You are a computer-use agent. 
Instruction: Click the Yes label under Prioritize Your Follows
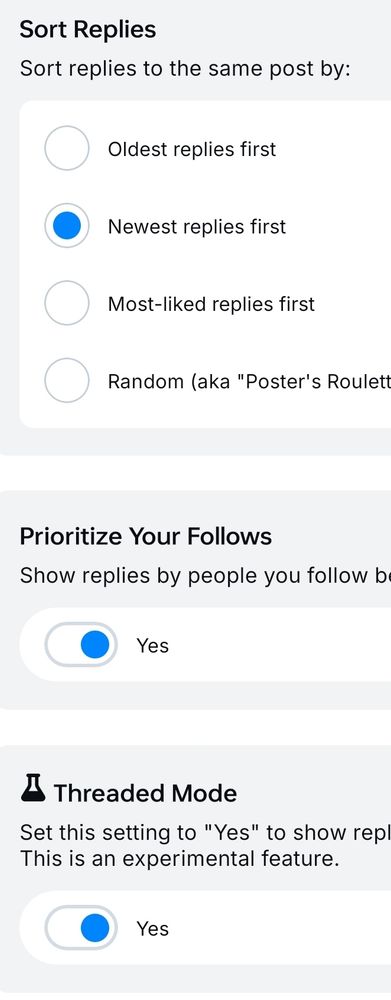click(x=152, y=646)
